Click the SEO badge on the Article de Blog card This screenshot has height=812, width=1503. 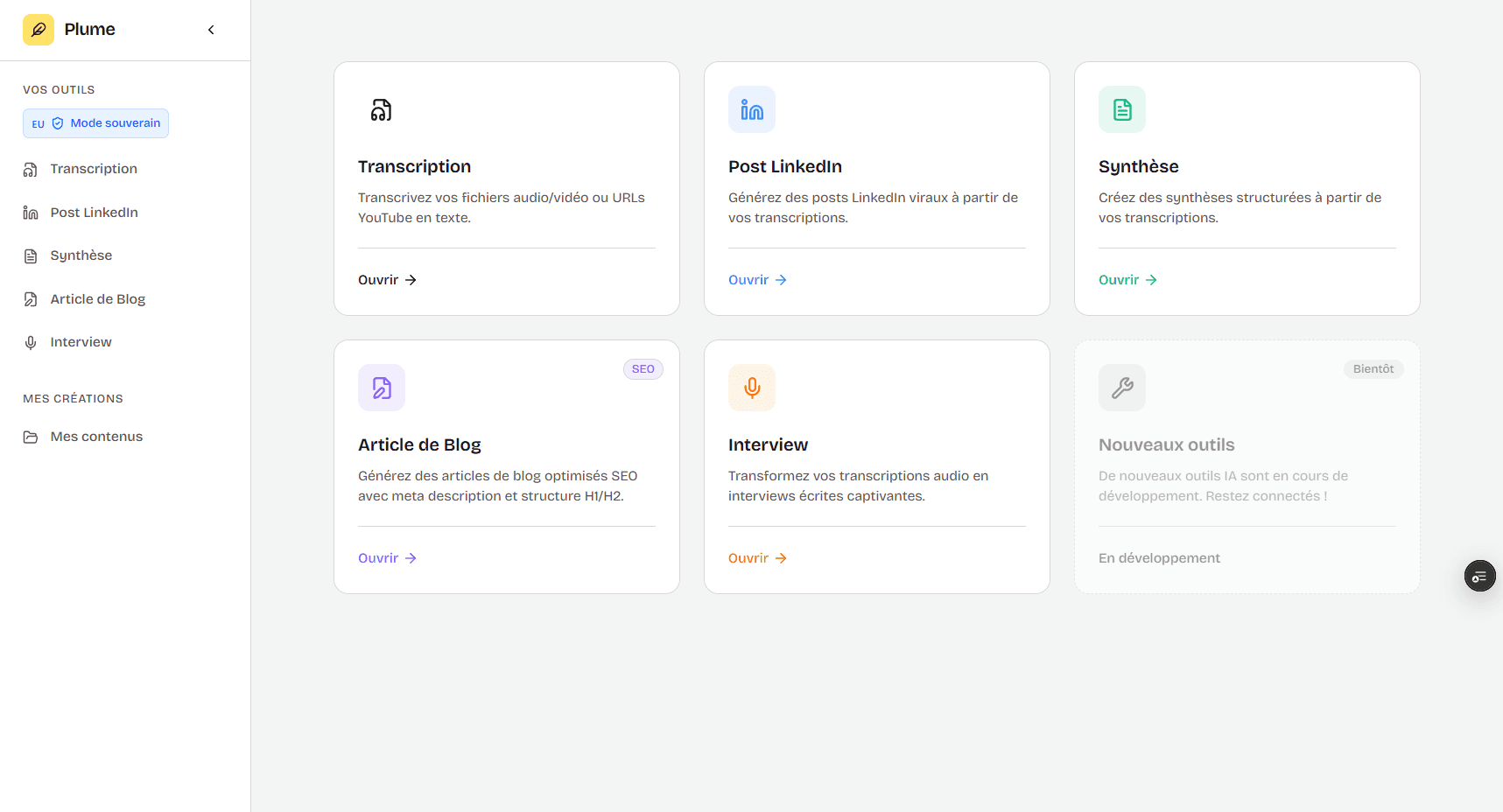pos(643,368)
